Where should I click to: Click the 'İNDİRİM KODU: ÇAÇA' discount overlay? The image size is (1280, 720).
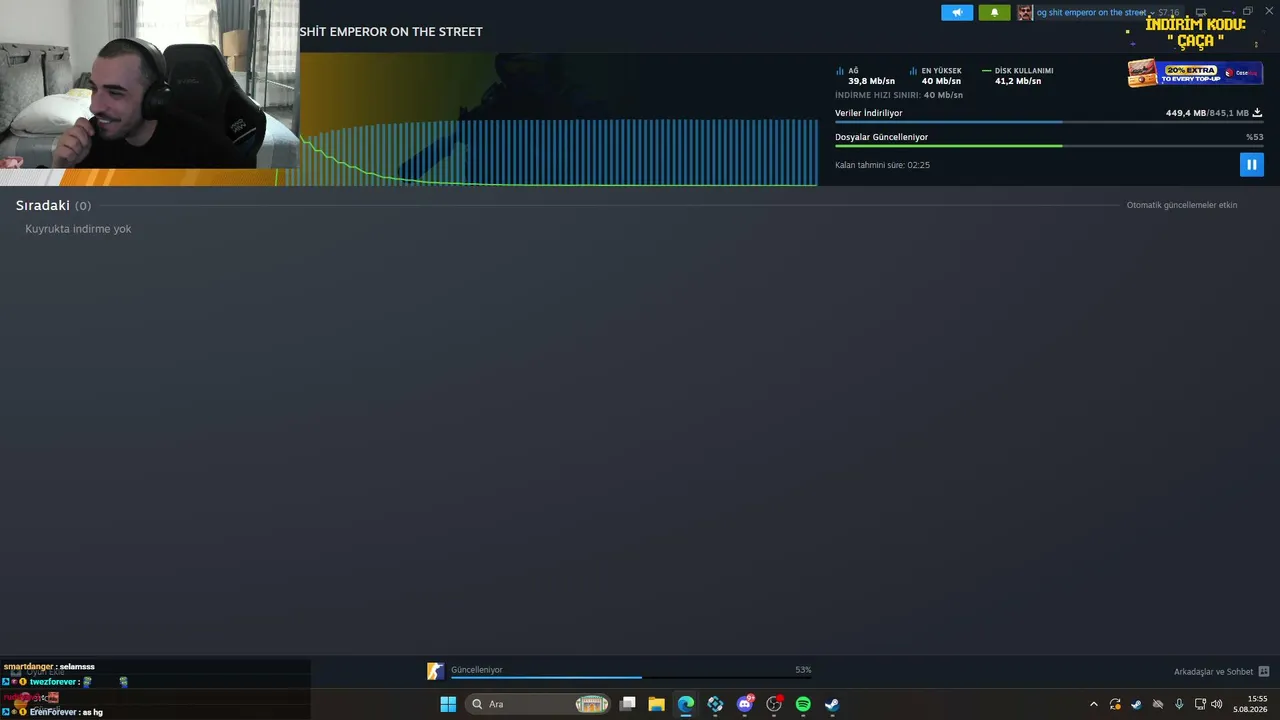1195,32
